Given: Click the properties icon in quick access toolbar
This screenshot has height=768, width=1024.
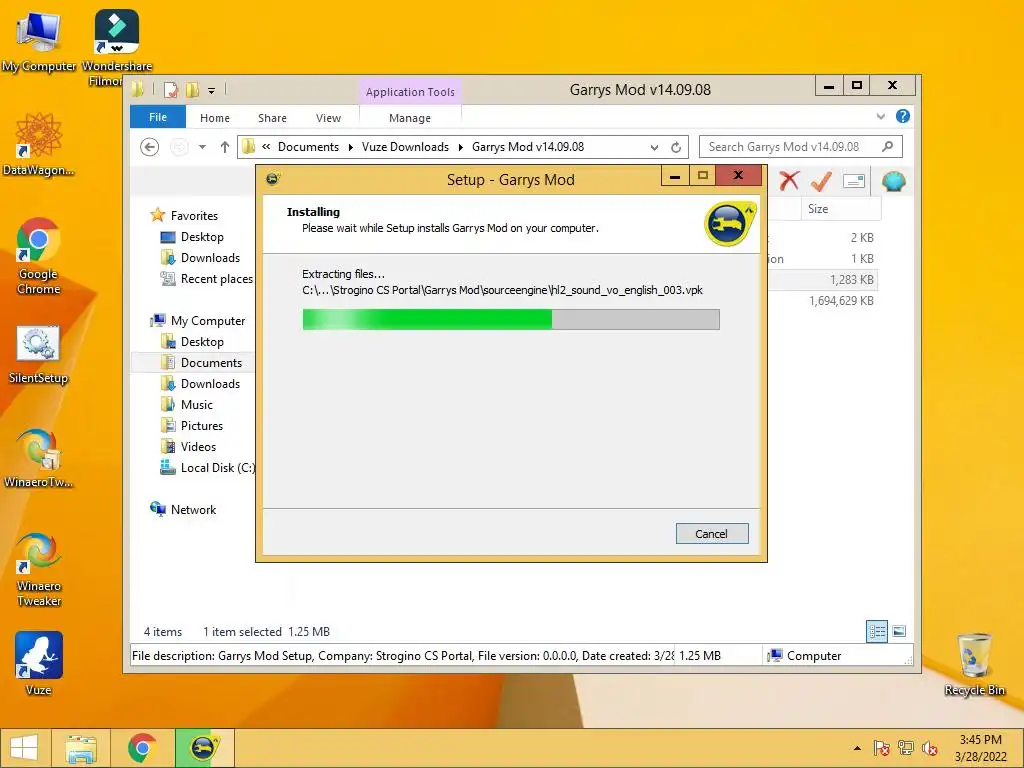Looking at the screenshot, I should (x=170, y=90).
